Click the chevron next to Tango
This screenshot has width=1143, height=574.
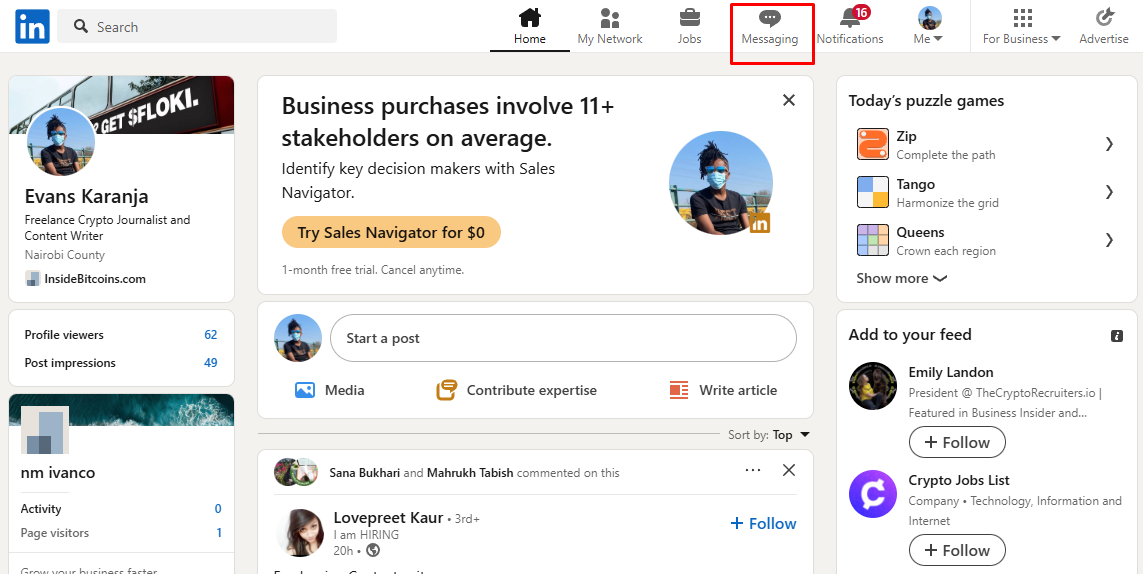tap(1109, 193)
